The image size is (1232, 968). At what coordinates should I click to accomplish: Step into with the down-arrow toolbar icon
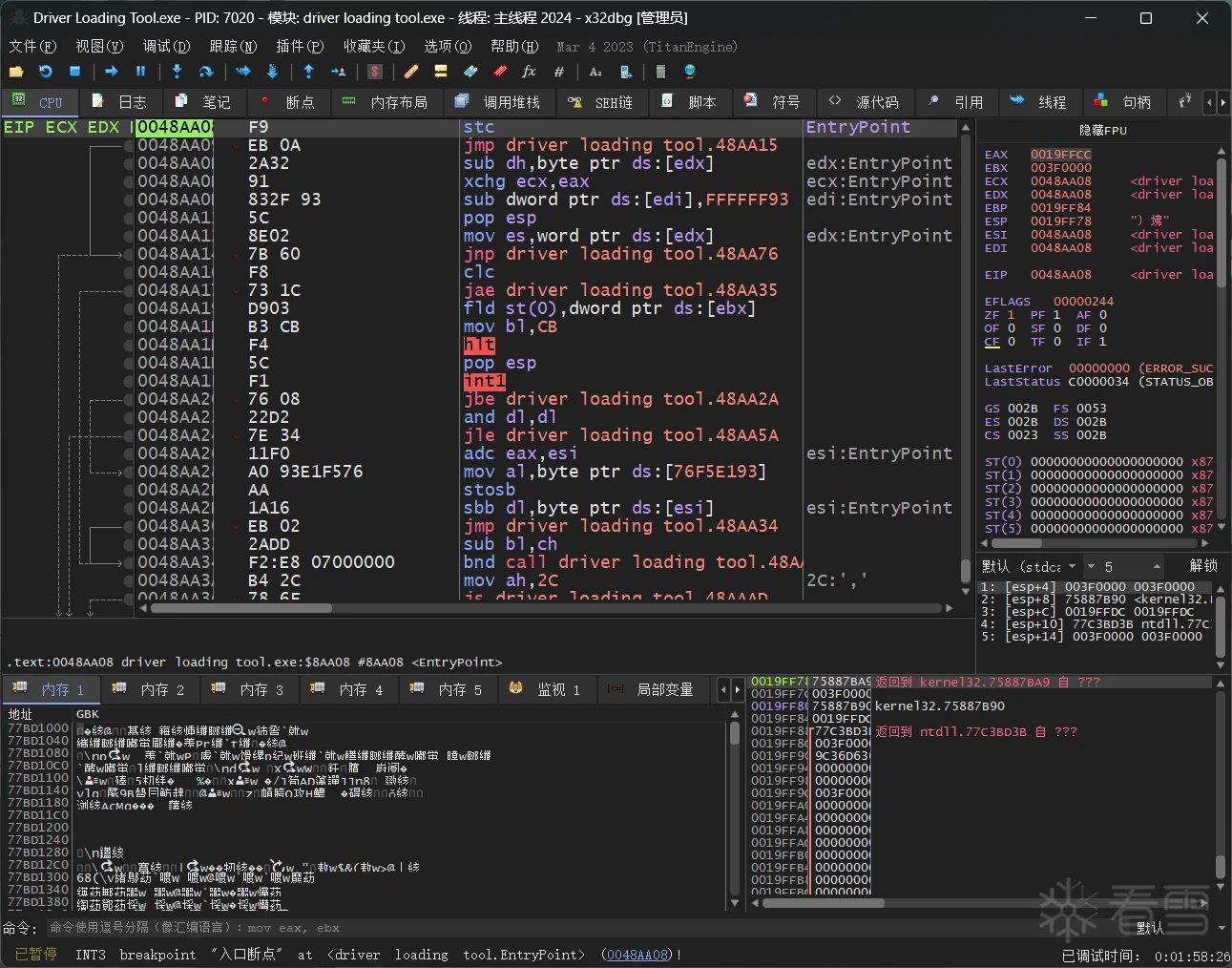(x=177, y=72)
